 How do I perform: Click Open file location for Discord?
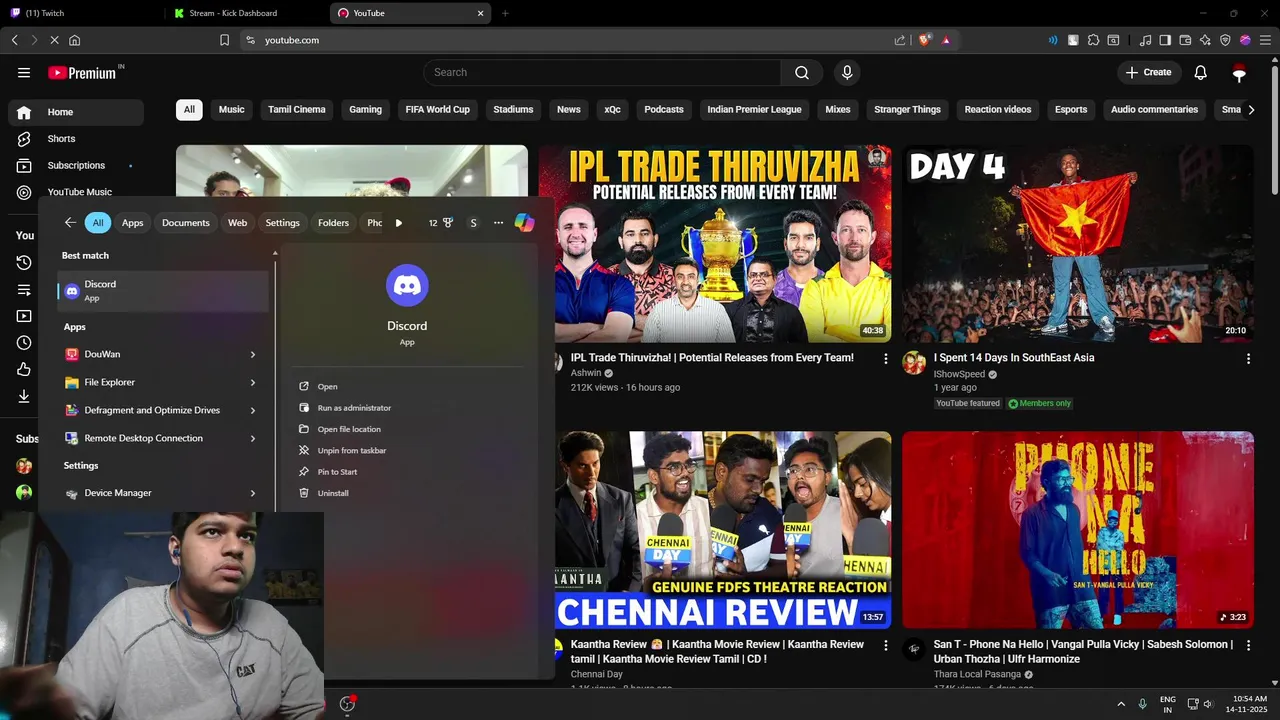[349, 429]
